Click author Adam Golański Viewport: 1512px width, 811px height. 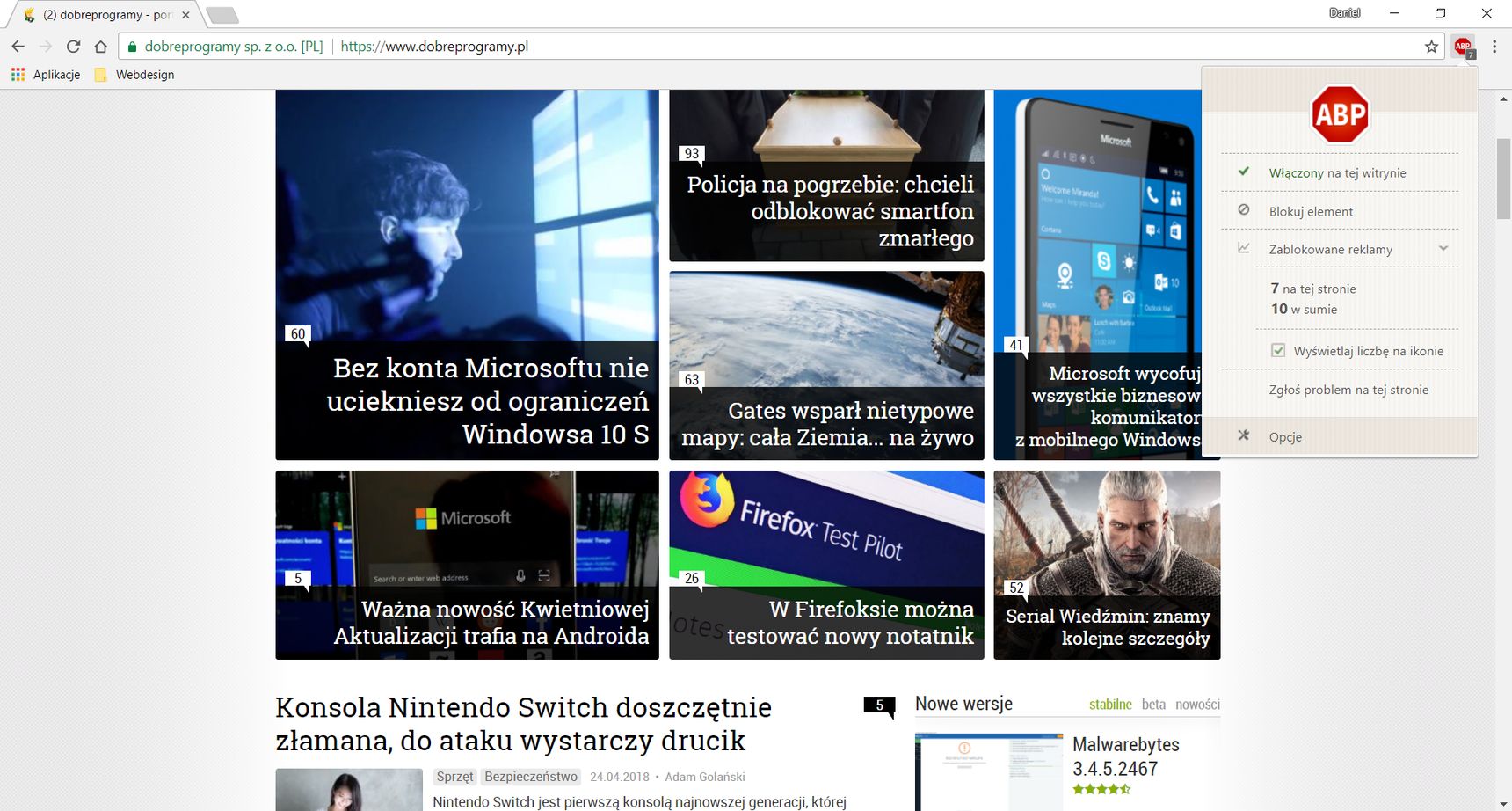coord(705,777)
